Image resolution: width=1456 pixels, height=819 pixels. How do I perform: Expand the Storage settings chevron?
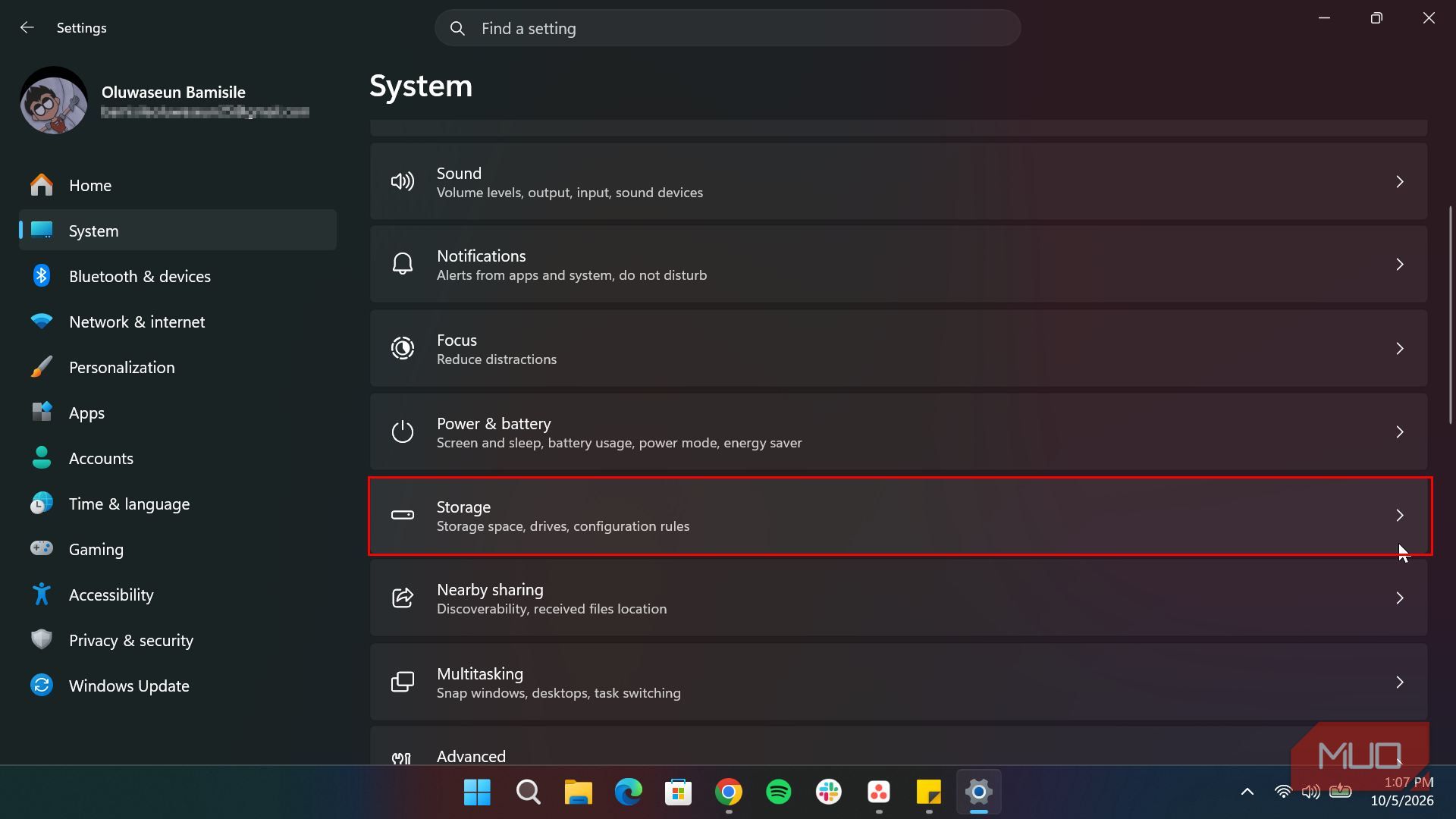tap(1400, 515)
